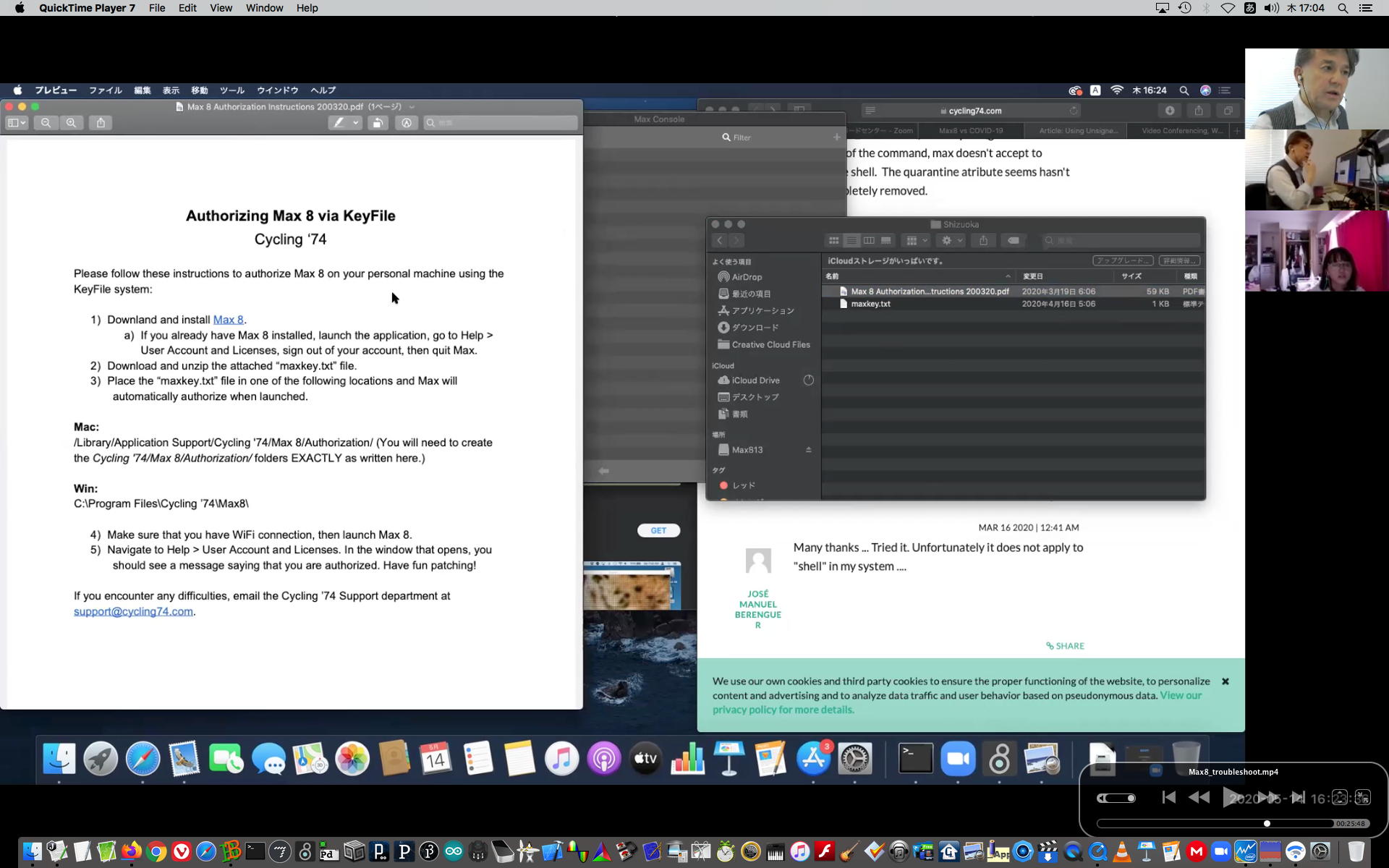The width and height of the screenshot is (1389, 868).
Task: Open VLC from the Dock
Action: point(1121,851)
